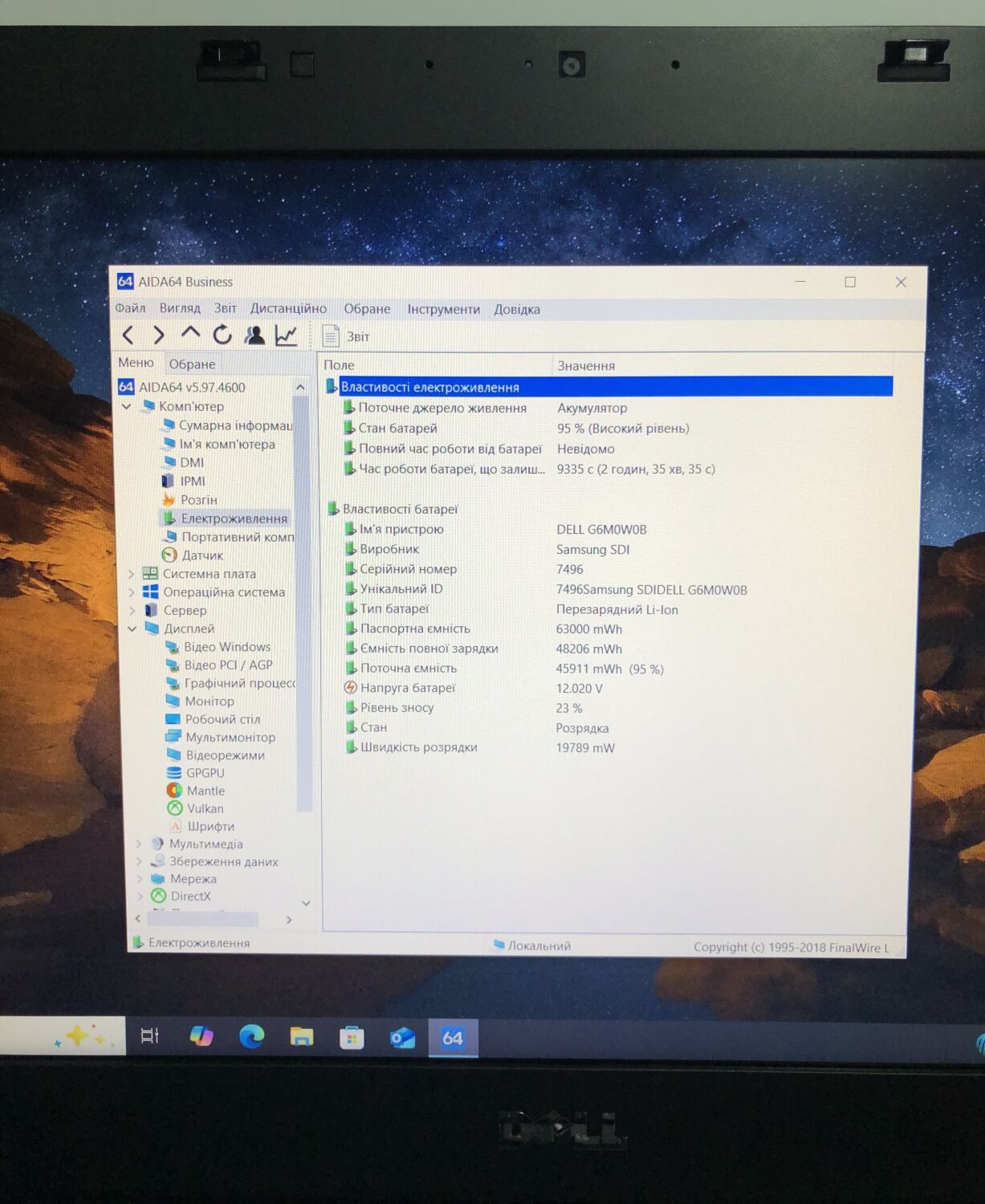
Task: Click the Back navigation arrow in toolbar
Action: click(128, 335)
